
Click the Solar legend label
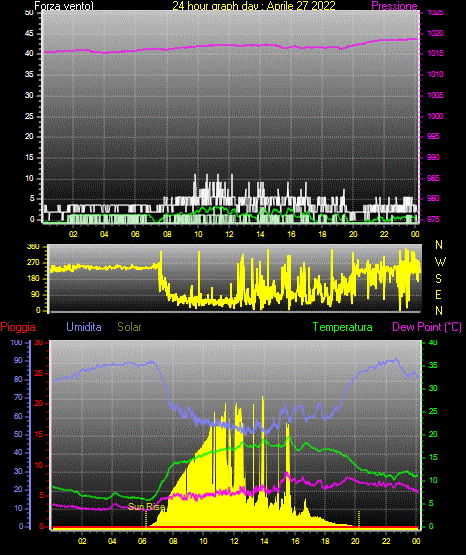click(x=129, y=327)
